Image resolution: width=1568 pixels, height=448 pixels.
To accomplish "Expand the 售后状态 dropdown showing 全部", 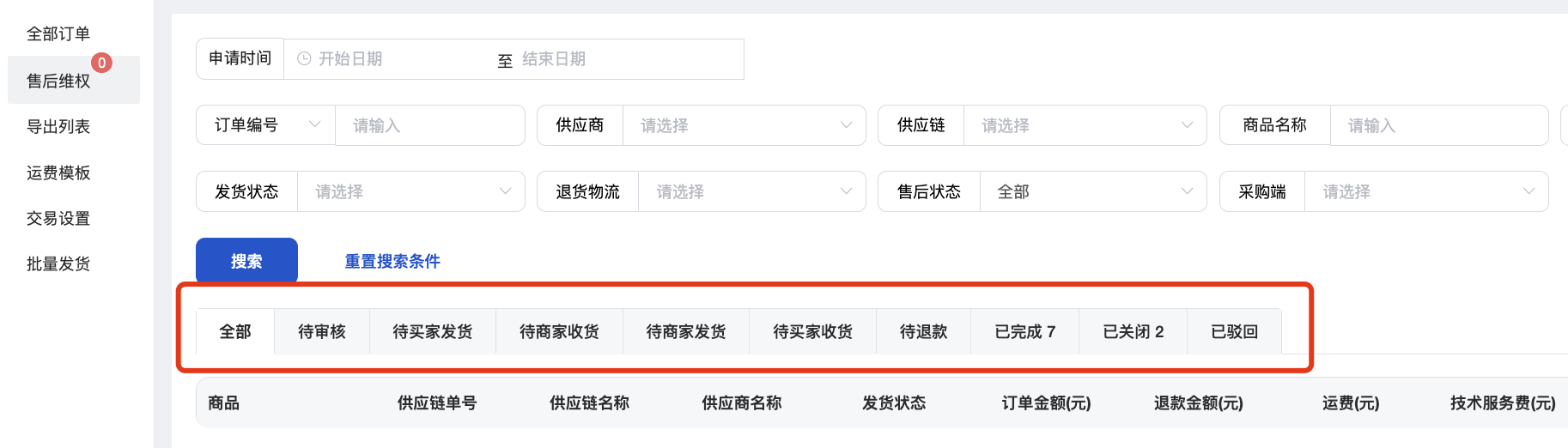I will [1092, 191].
